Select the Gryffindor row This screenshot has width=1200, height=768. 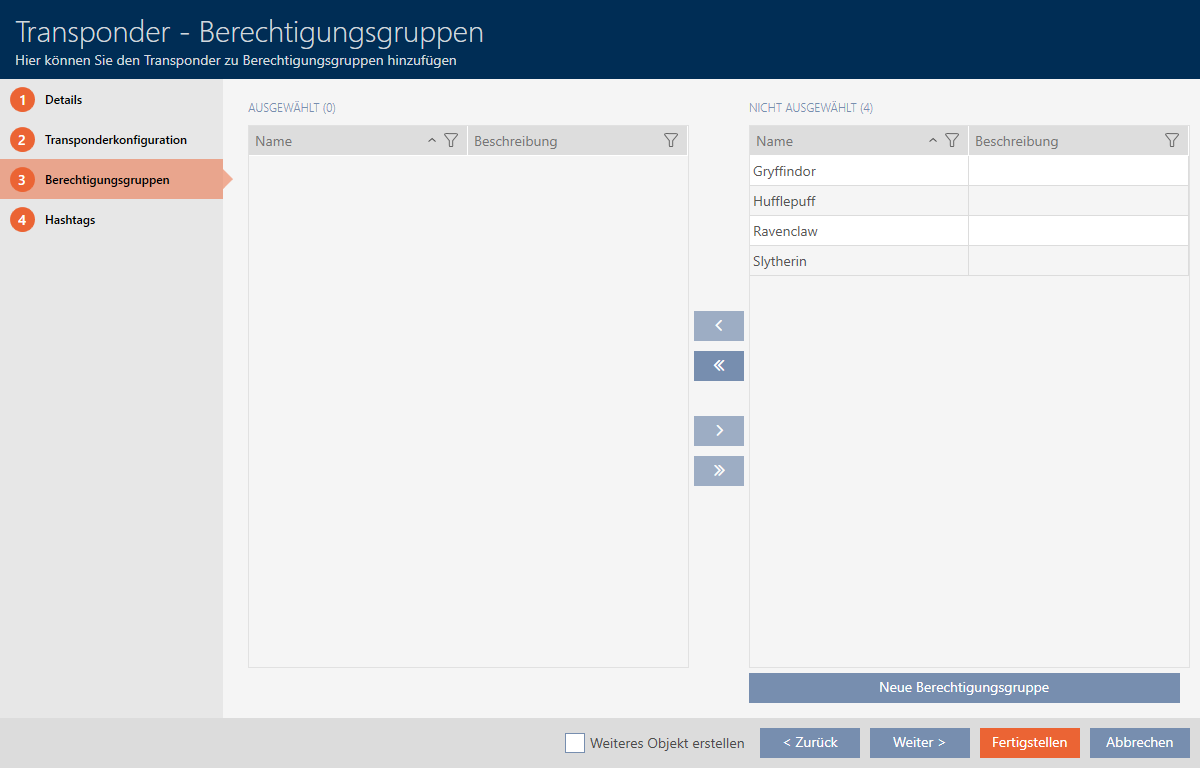[858, 171]
